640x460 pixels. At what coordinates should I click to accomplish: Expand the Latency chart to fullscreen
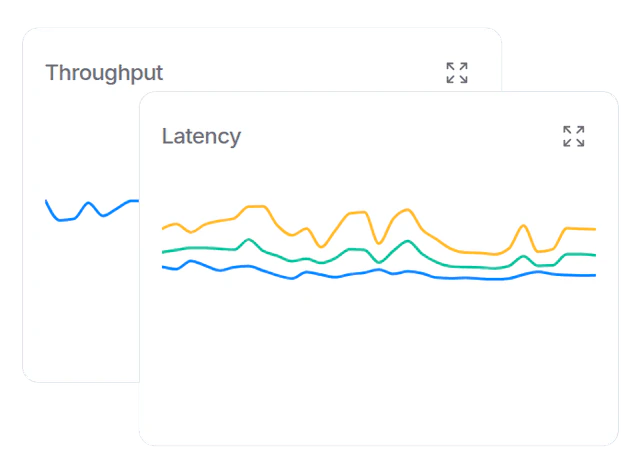(573, 136)
